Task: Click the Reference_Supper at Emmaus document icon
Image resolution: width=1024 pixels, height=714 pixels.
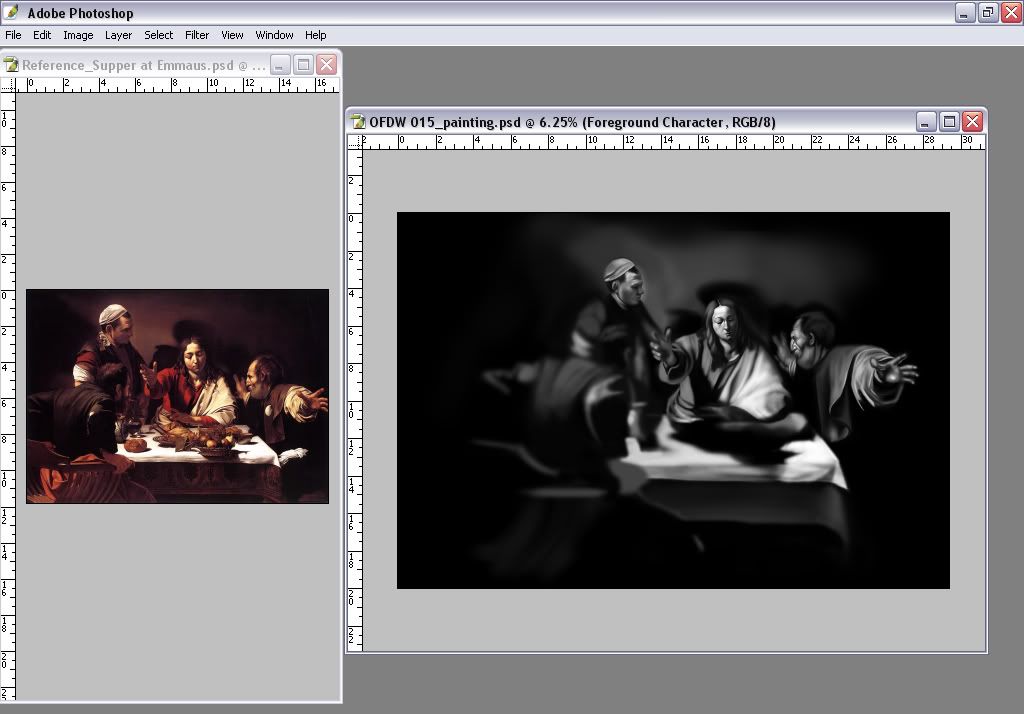Action: [12, 65]
